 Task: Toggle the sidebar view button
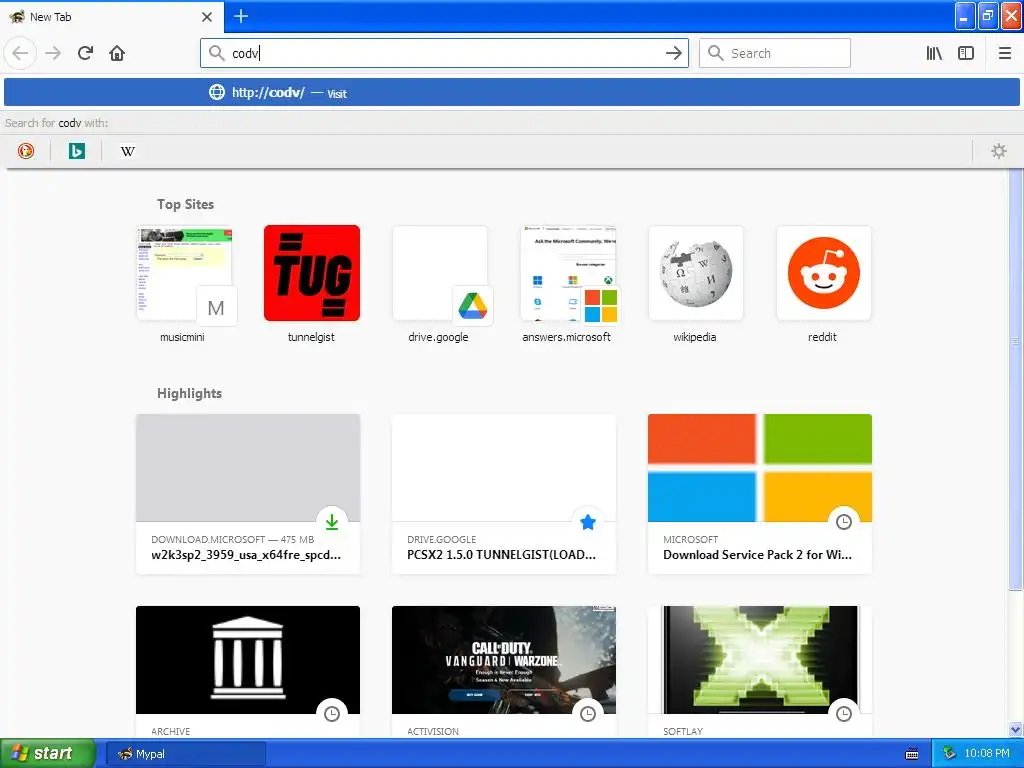(x=966, y=53)
